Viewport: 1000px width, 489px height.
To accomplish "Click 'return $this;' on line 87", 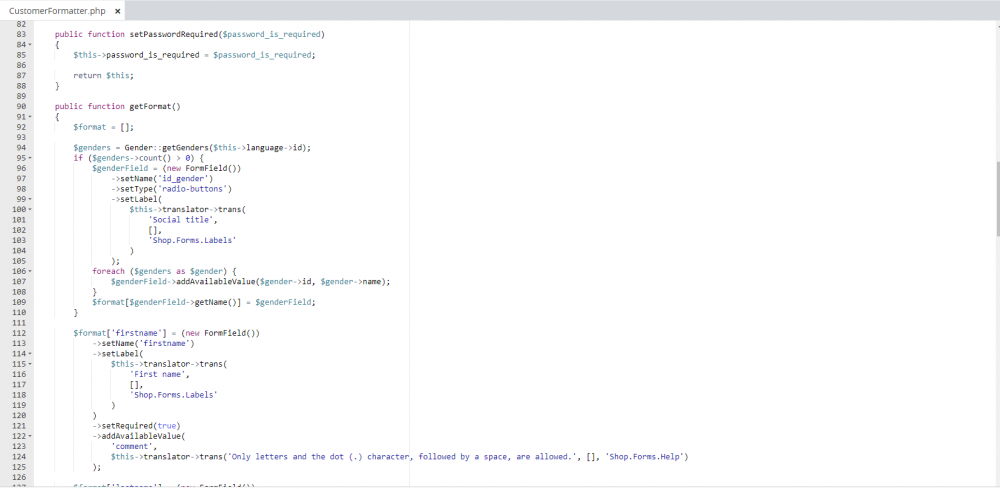I will (x=103, y=75).
